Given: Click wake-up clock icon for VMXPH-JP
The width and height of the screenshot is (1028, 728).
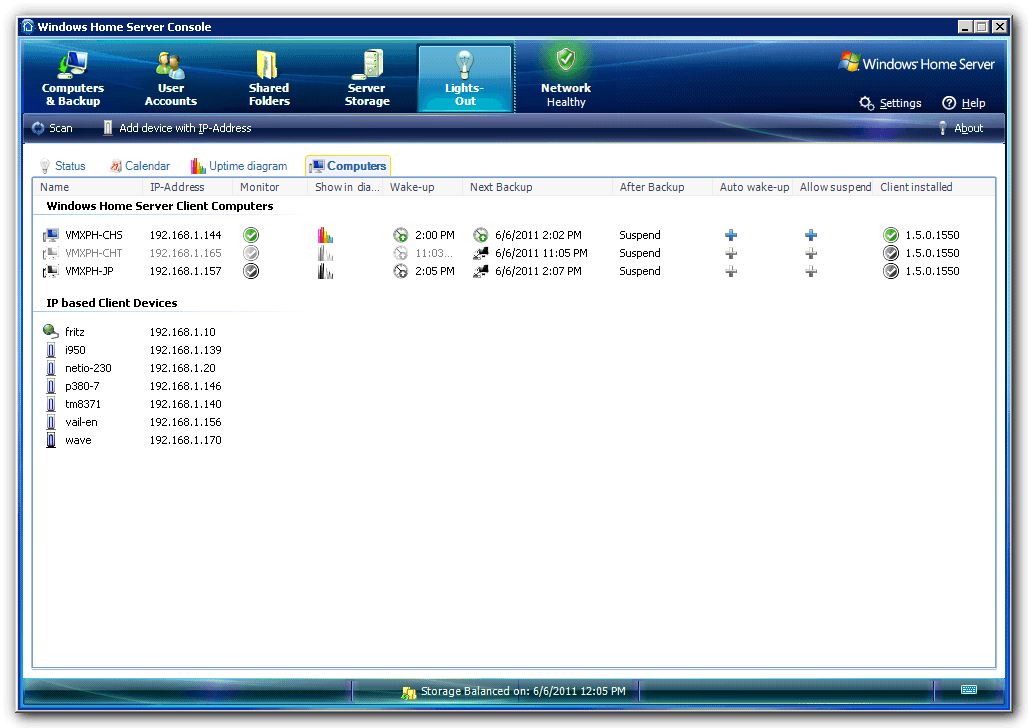Looking at the screenshot, I should tap(401, 271).
